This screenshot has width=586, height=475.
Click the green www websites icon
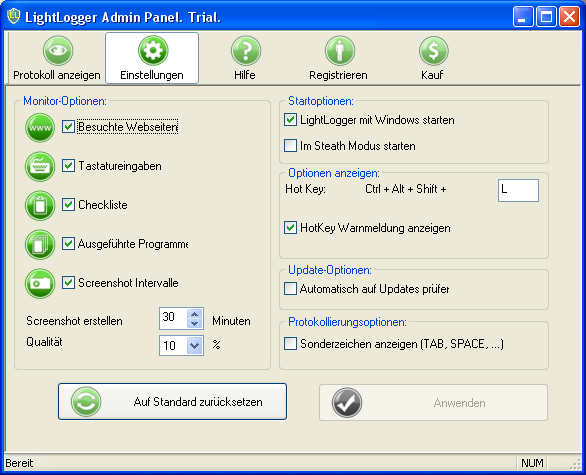pyautogui.click(x=40, y=127)
